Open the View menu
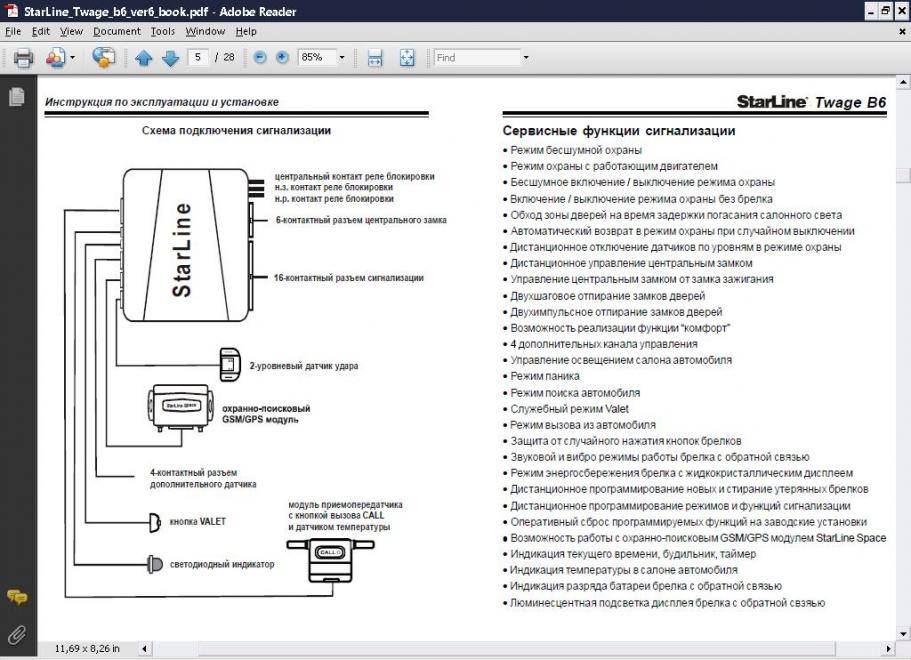911x660 pixels. point(71,31)
